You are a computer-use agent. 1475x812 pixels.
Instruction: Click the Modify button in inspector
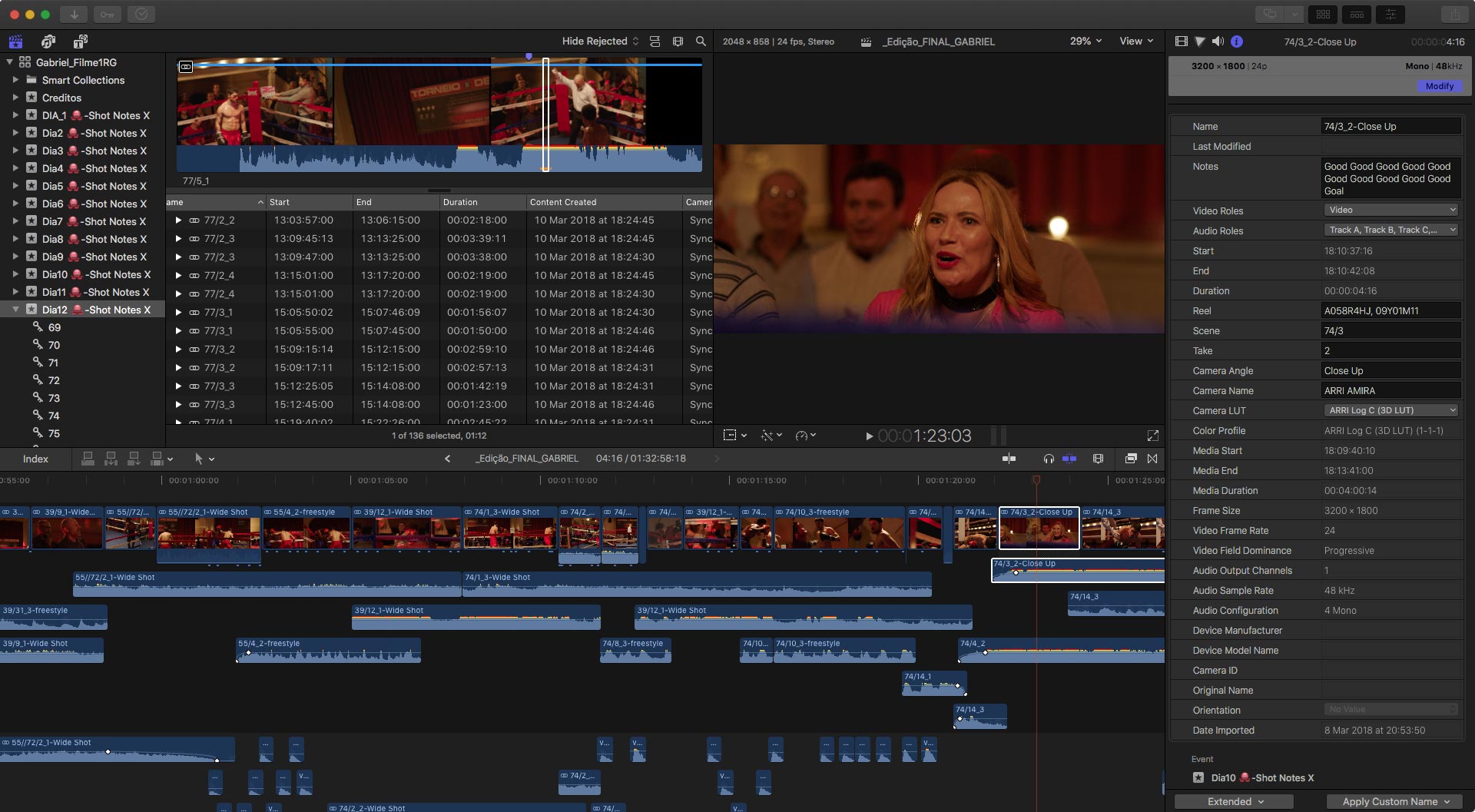[1439, 86]
